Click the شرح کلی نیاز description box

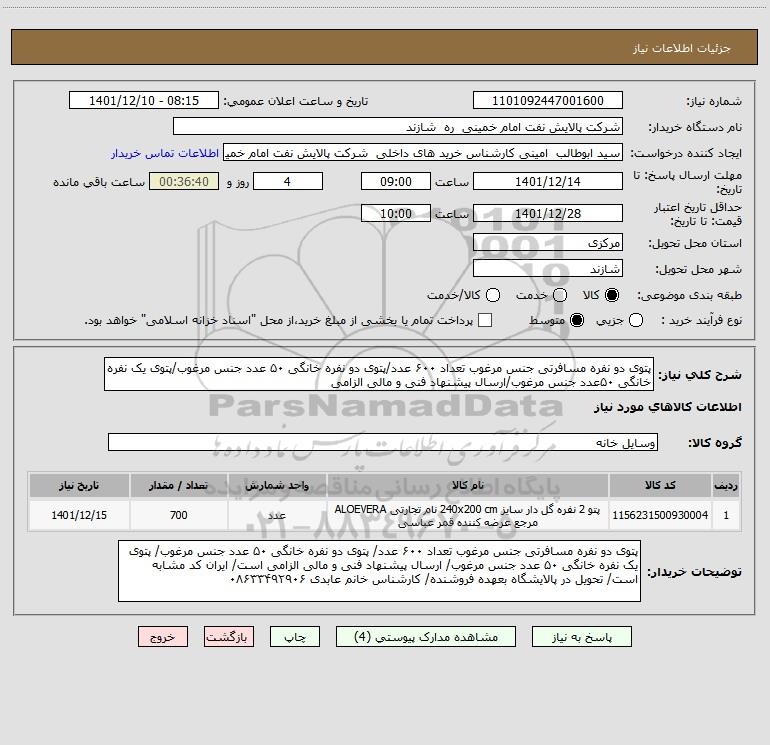click(x=379, y=375)
